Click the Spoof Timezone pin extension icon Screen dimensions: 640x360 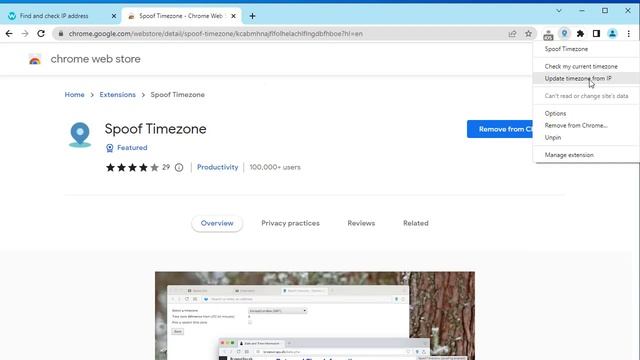click(564, 34)
